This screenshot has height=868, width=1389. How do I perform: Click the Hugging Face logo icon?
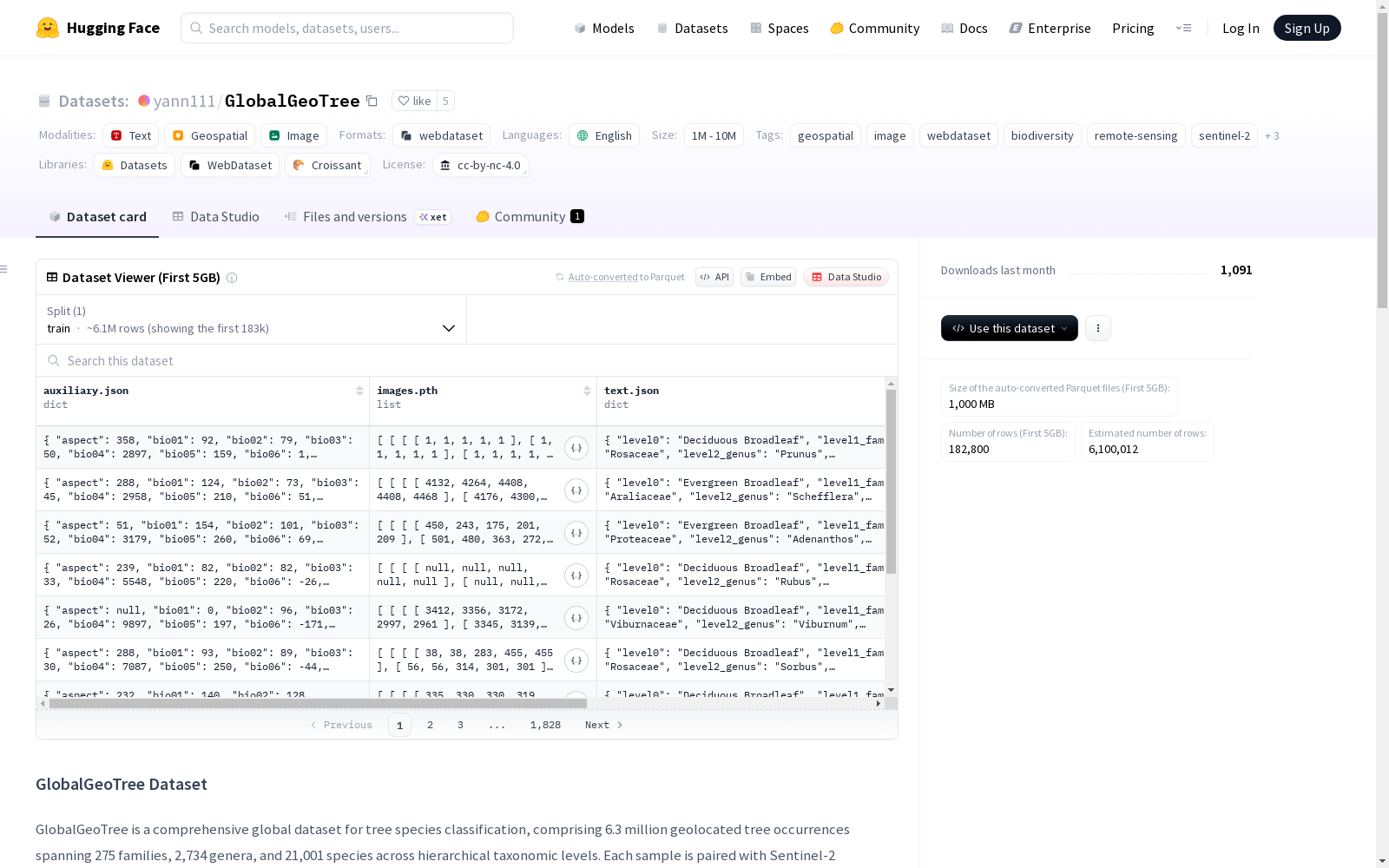click(48, 28)
